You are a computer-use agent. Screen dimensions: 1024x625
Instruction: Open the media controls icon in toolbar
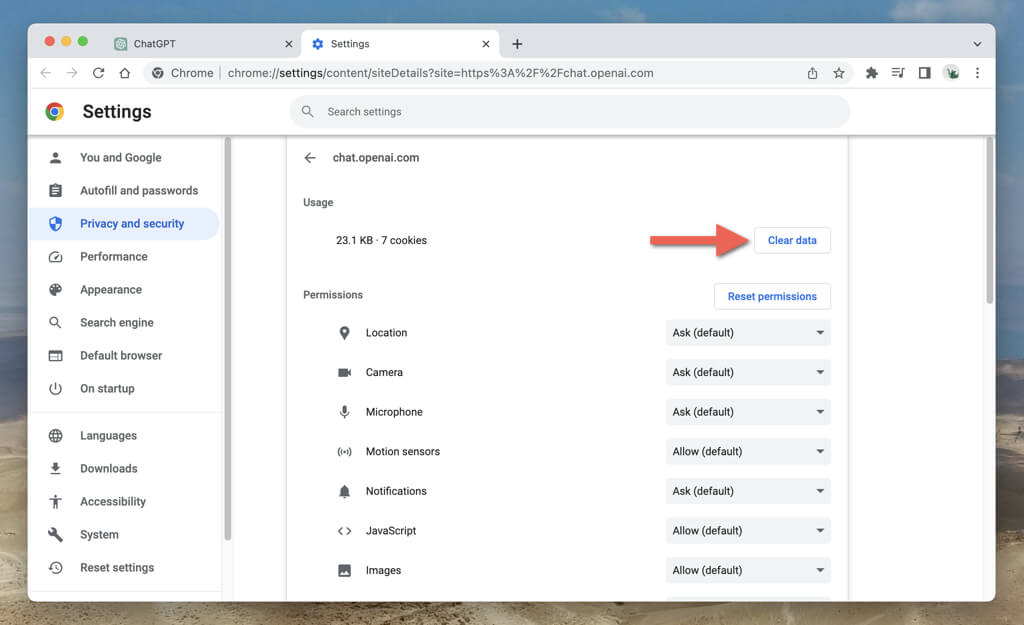tap(898, 73)
